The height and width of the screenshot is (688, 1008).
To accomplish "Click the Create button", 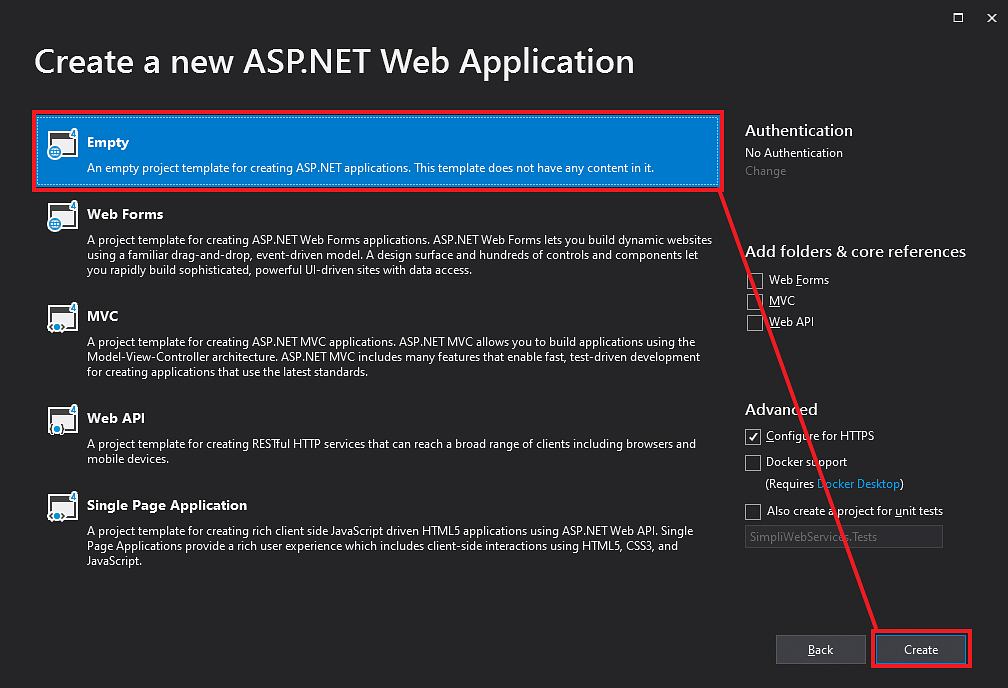I will (921, 649).
